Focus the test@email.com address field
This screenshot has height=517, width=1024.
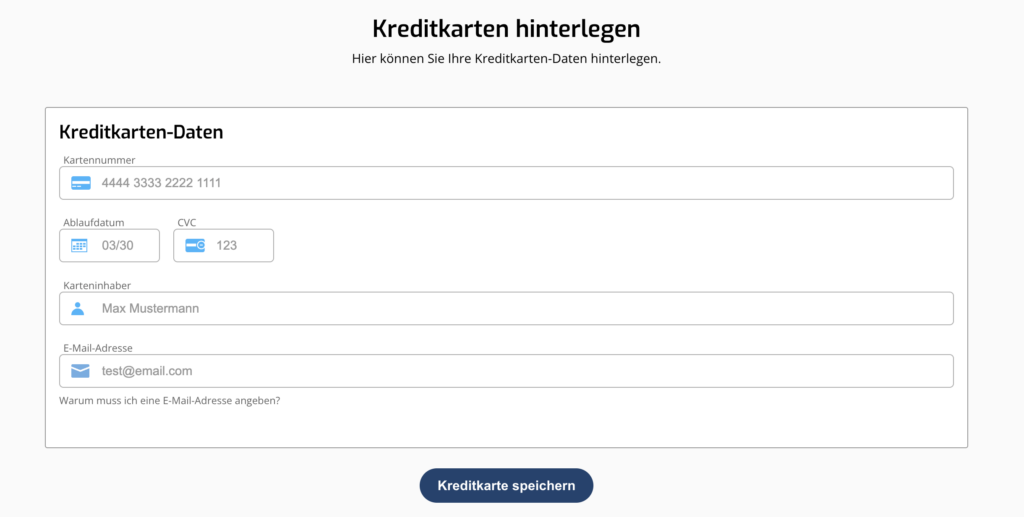pyautogui.click(x=520, y=371)
